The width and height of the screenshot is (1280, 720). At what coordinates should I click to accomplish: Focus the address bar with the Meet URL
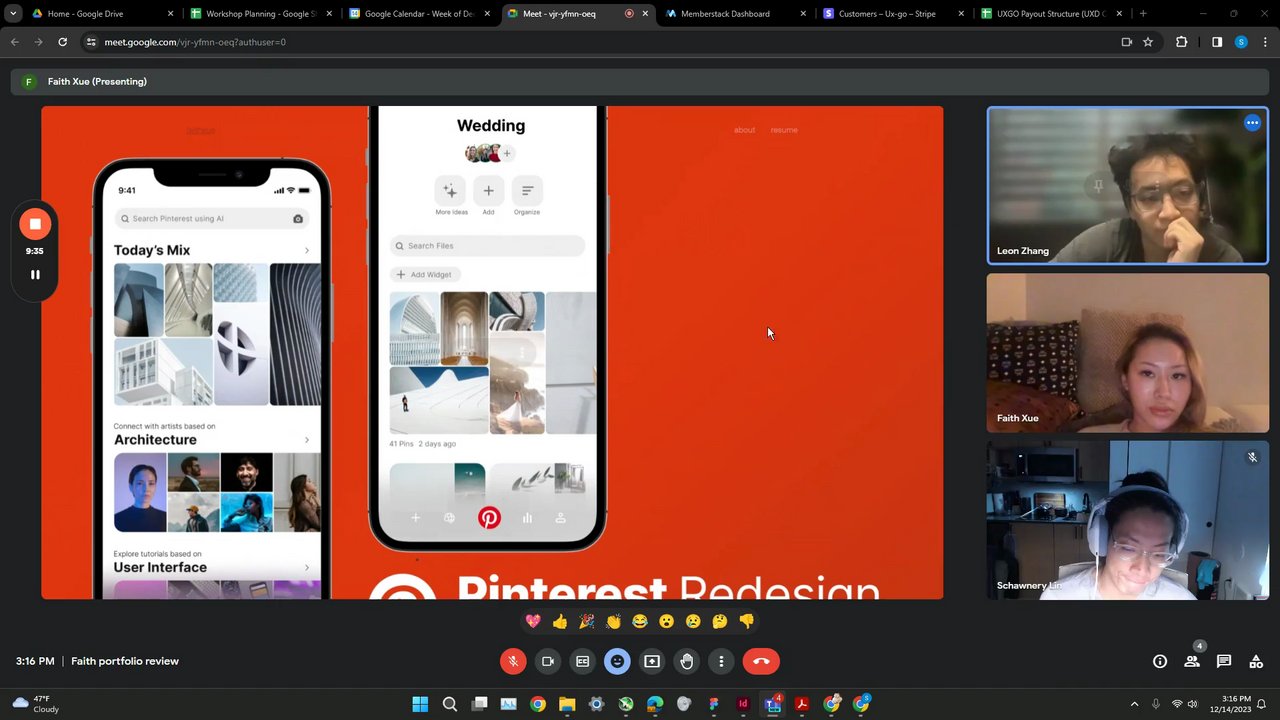pyautogui.click(x=600, y=42)
